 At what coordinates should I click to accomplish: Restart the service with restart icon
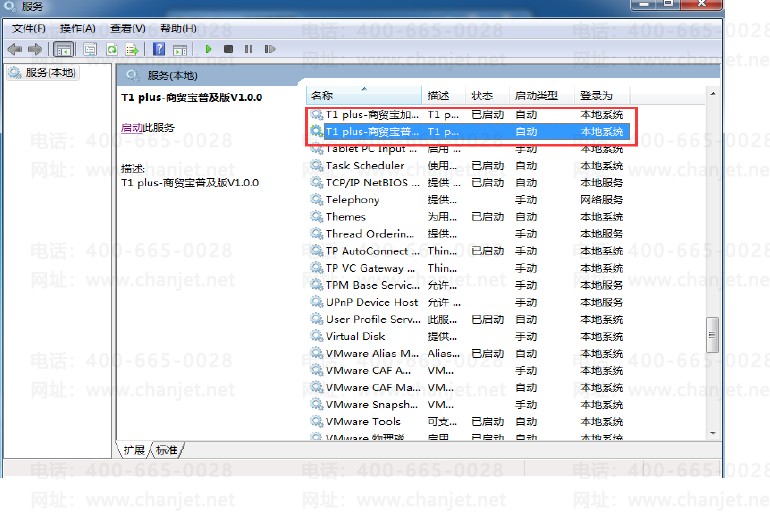(x=270, y=49)
